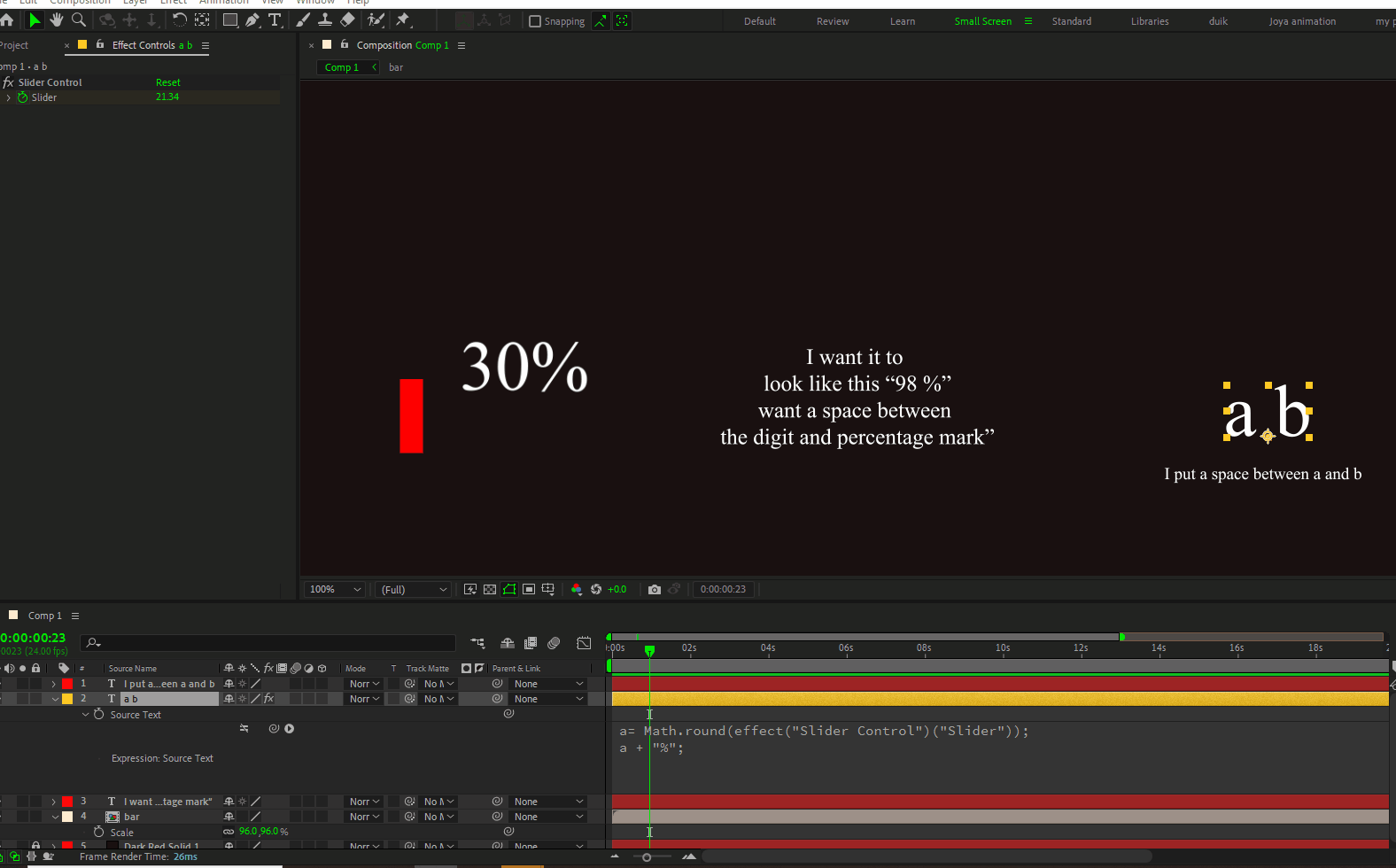The image size is (1396, 868).
Task: Switch to the Default workspace
Action: pos(760,21)
